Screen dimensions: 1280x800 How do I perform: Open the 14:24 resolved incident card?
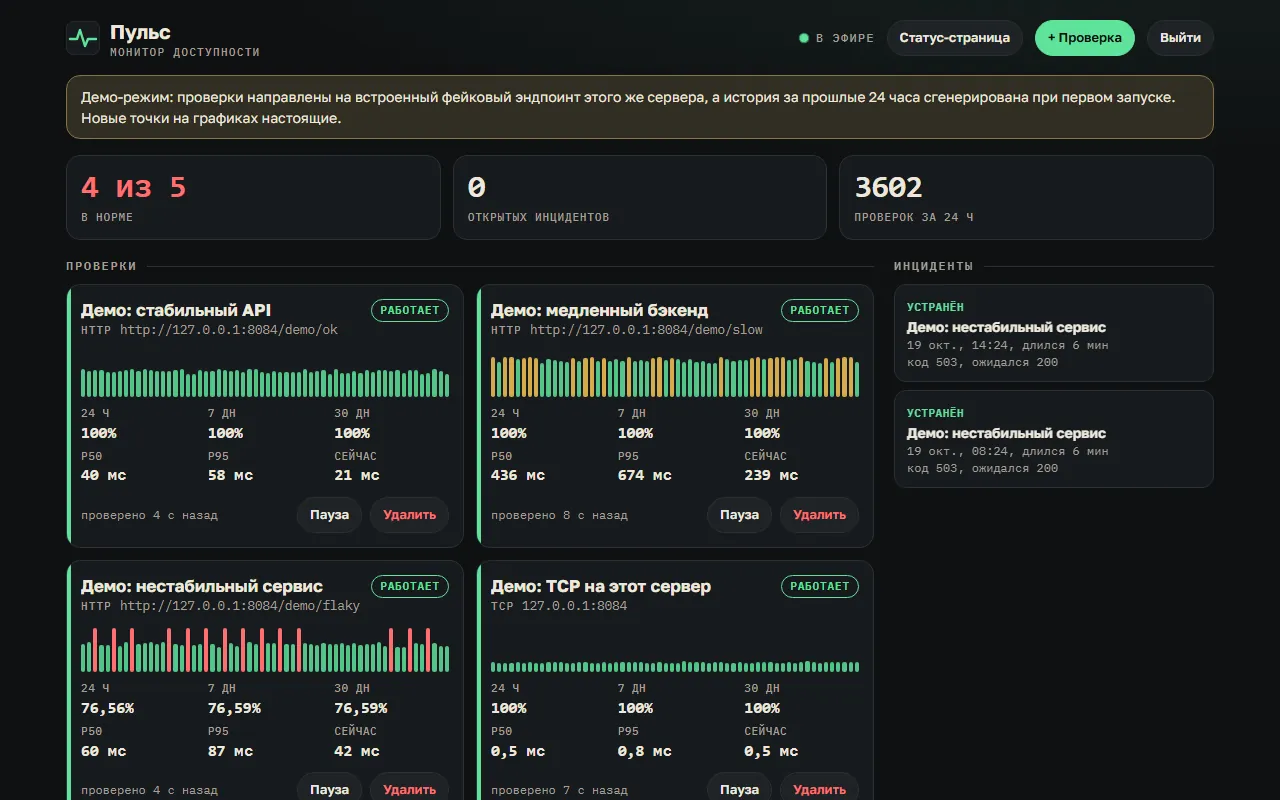(x=1054, y=333)
